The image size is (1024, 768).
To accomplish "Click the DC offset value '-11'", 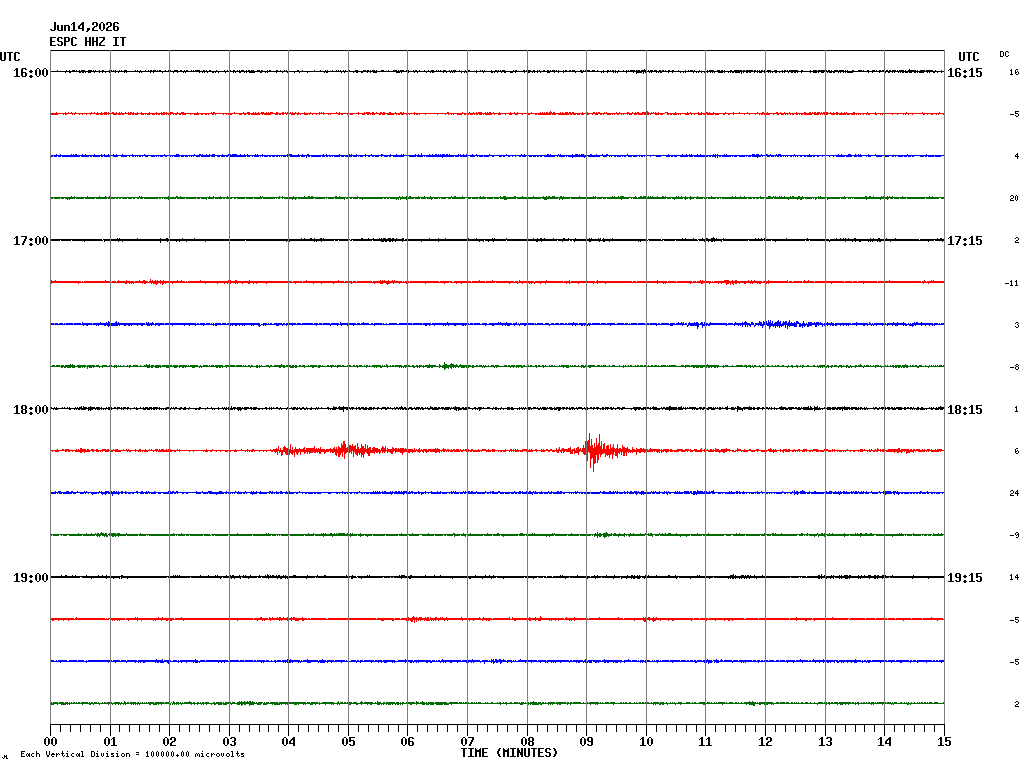I will click(x=1012, y=283).
